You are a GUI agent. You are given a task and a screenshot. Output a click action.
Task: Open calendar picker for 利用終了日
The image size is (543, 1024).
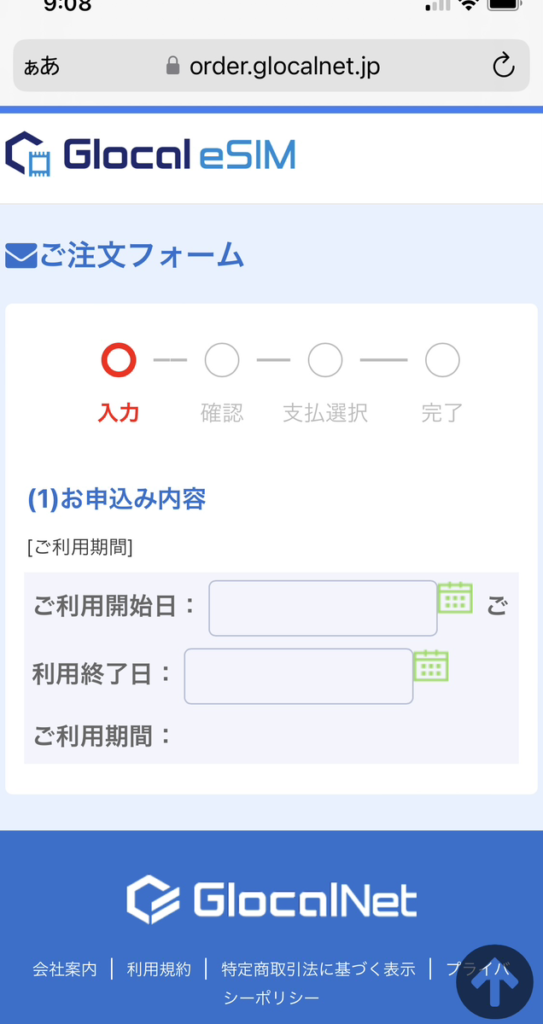click(431, 665)
